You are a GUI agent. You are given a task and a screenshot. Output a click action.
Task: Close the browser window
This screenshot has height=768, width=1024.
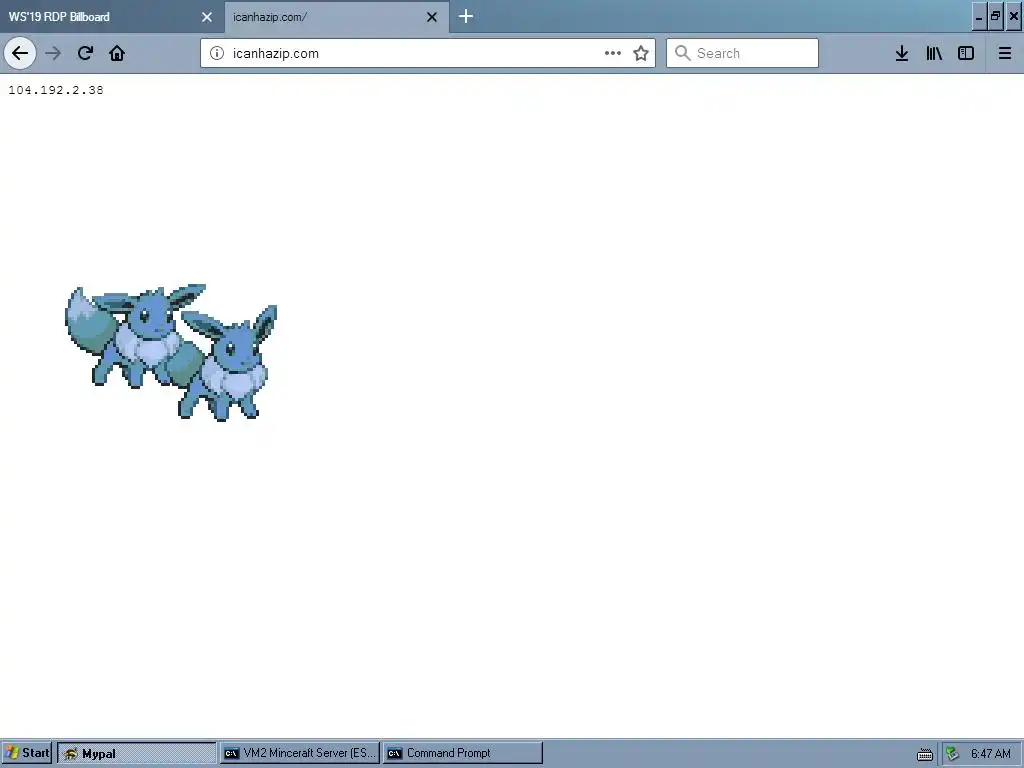point(1014,17)
